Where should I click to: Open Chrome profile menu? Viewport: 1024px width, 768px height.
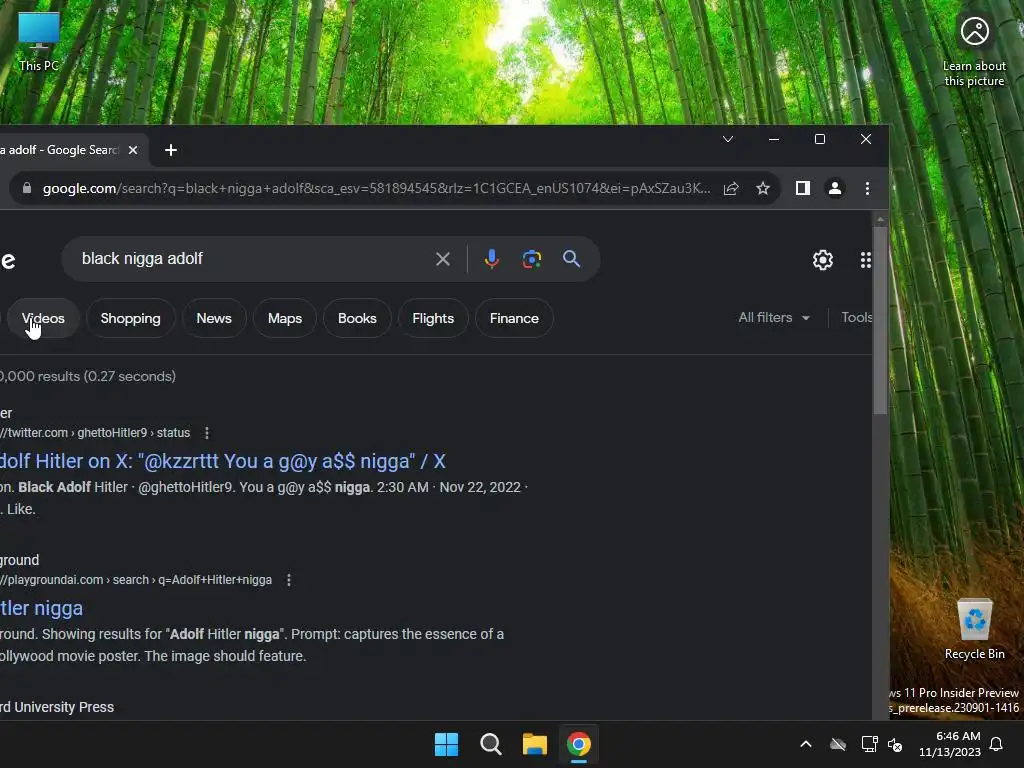click(835, 189)
